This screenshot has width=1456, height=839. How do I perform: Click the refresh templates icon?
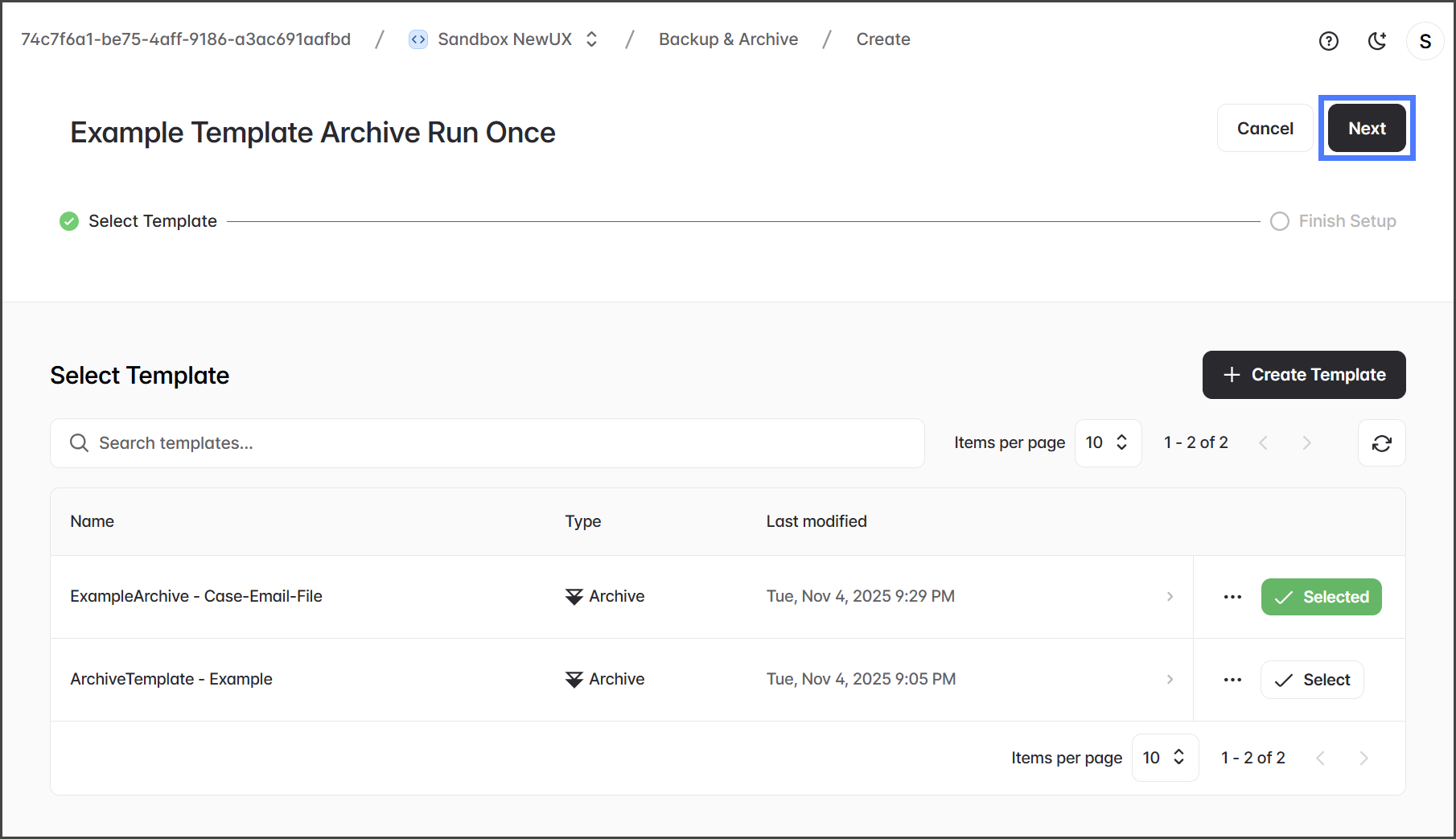tap(1381, 443)
